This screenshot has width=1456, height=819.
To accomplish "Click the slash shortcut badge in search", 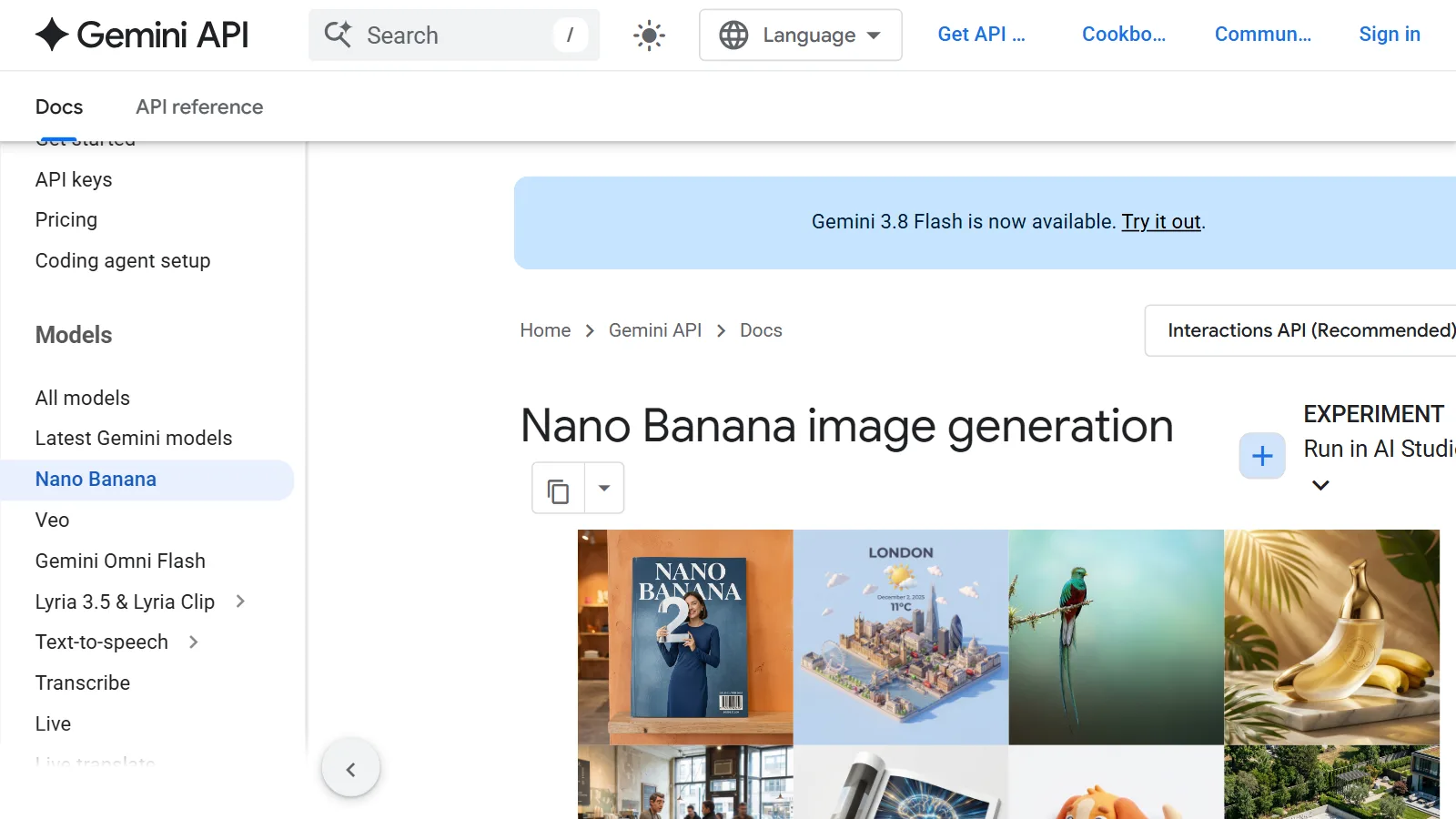I will point(570,35).
